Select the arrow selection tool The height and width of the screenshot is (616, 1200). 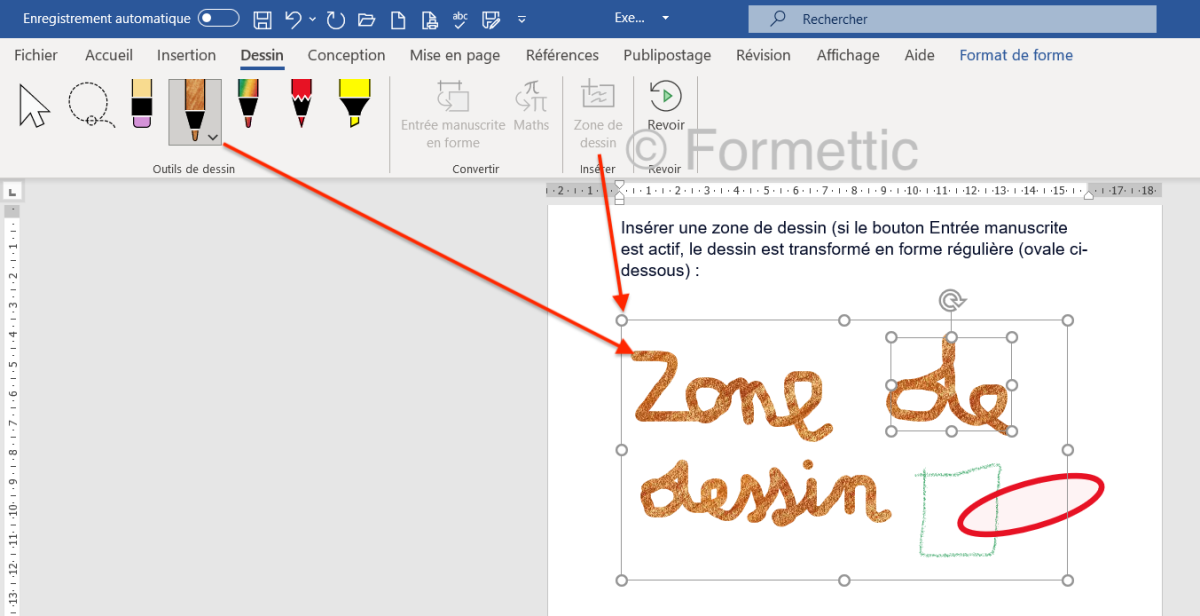(34, 106)
